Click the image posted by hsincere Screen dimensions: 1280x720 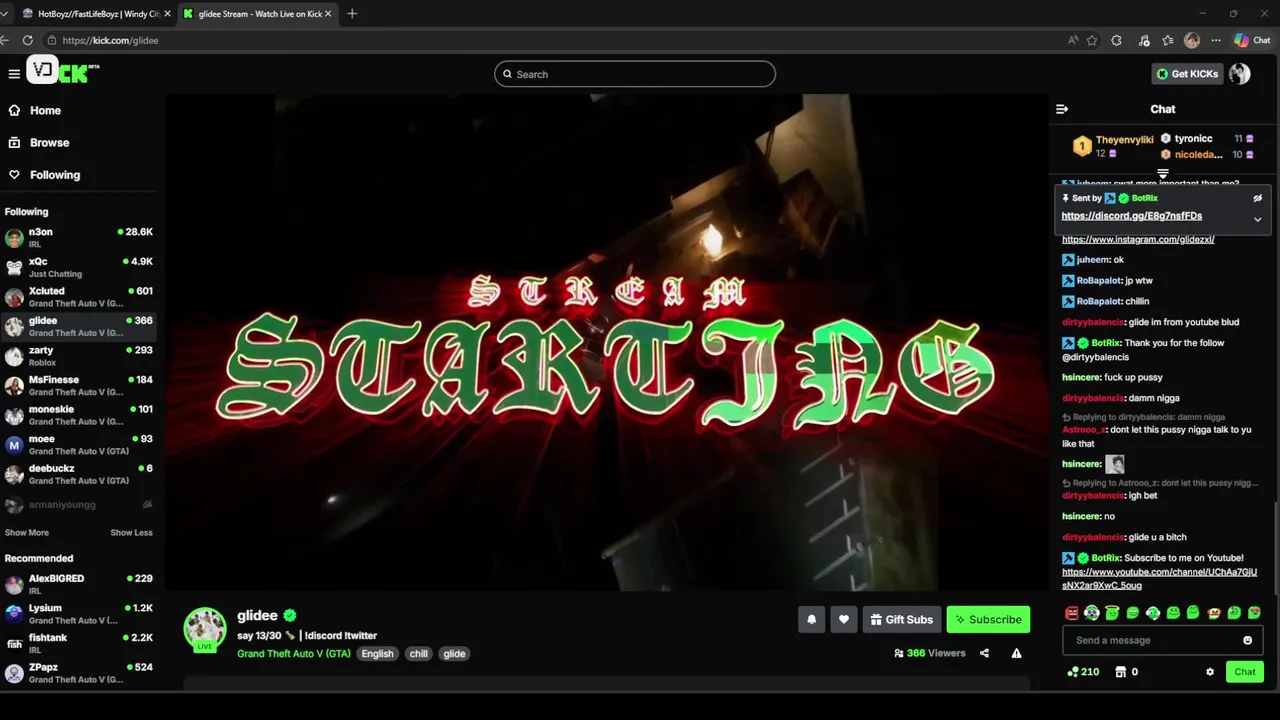1115,464
